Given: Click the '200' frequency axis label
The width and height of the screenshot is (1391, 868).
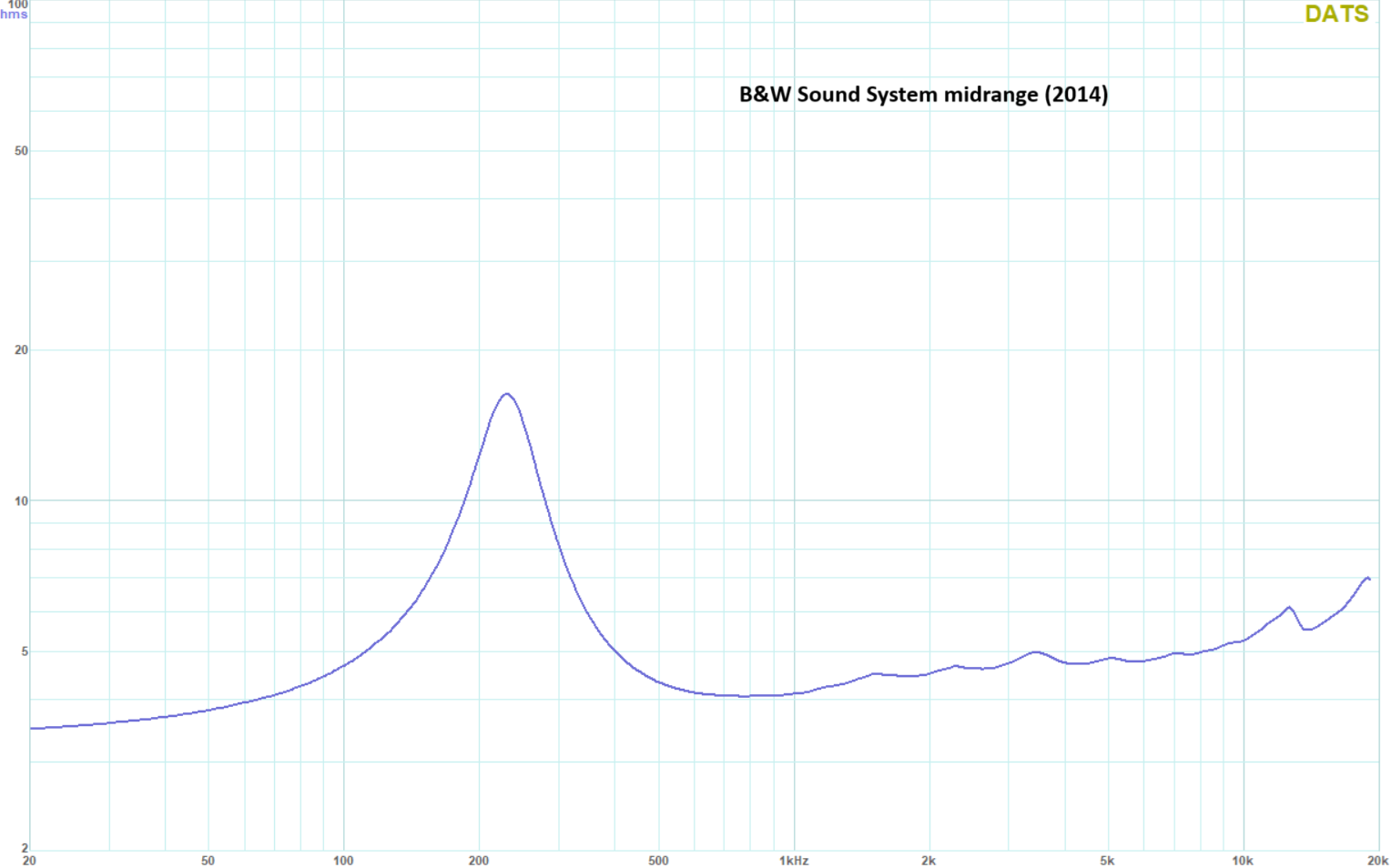Looking at the screenshot, I should tap(479, 861).
